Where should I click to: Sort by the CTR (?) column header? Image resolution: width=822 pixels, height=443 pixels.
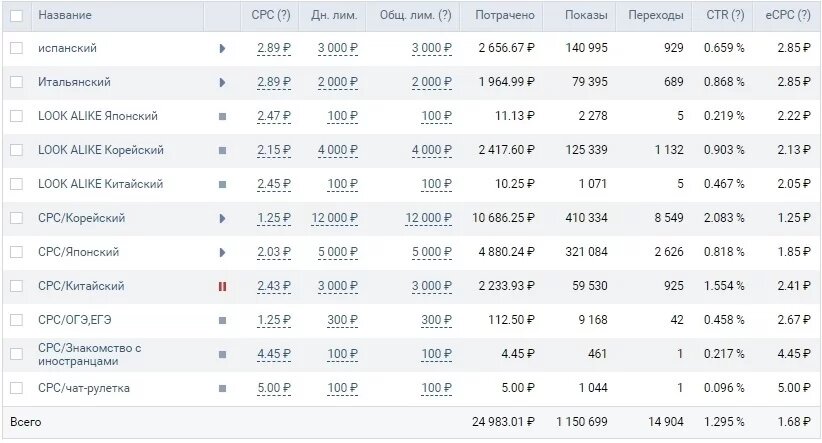click(723, 16)
